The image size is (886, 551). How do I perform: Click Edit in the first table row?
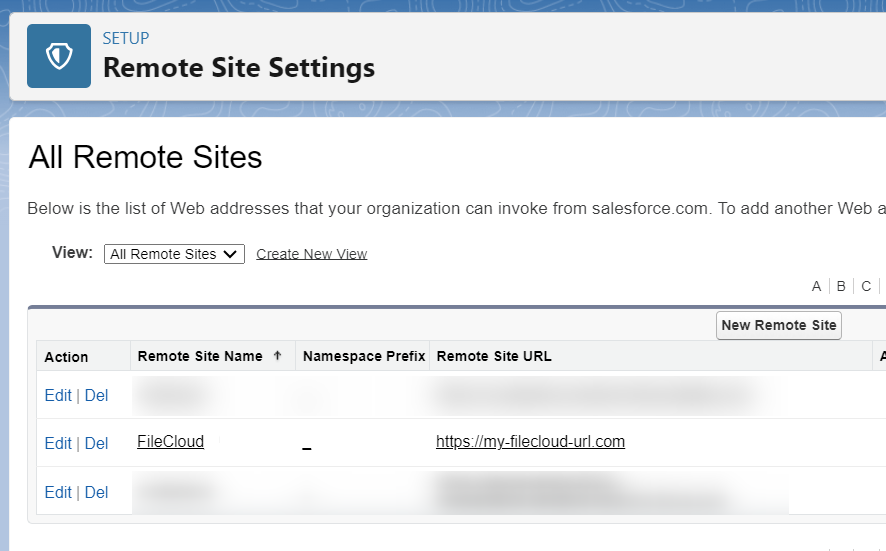[58, 395]
